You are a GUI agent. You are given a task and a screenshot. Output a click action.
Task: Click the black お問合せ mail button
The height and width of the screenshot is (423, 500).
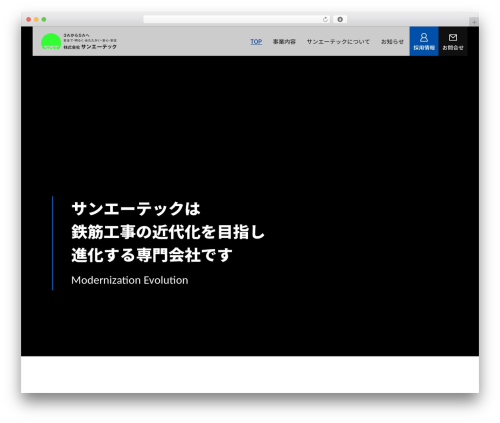point(453,41)
